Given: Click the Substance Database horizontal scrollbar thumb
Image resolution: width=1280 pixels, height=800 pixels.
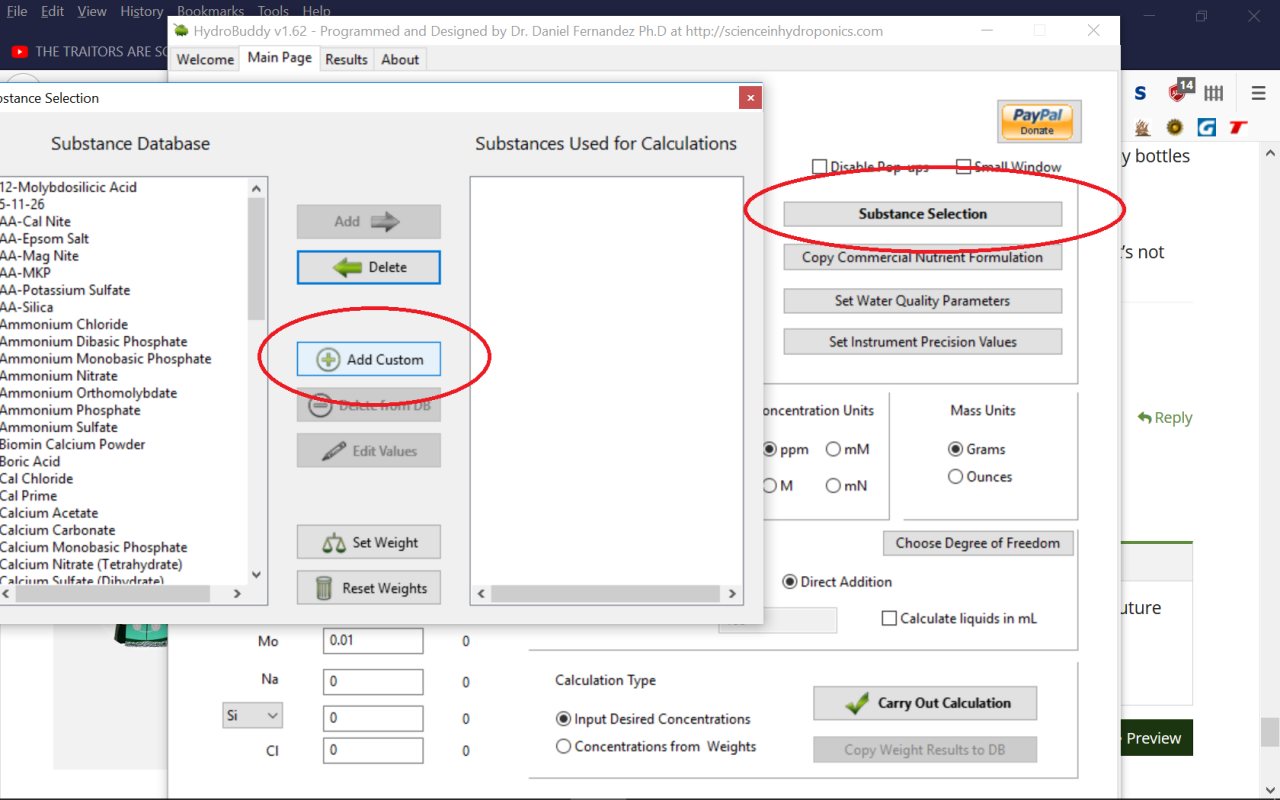Looking at the screenshot, I should 112,594.
